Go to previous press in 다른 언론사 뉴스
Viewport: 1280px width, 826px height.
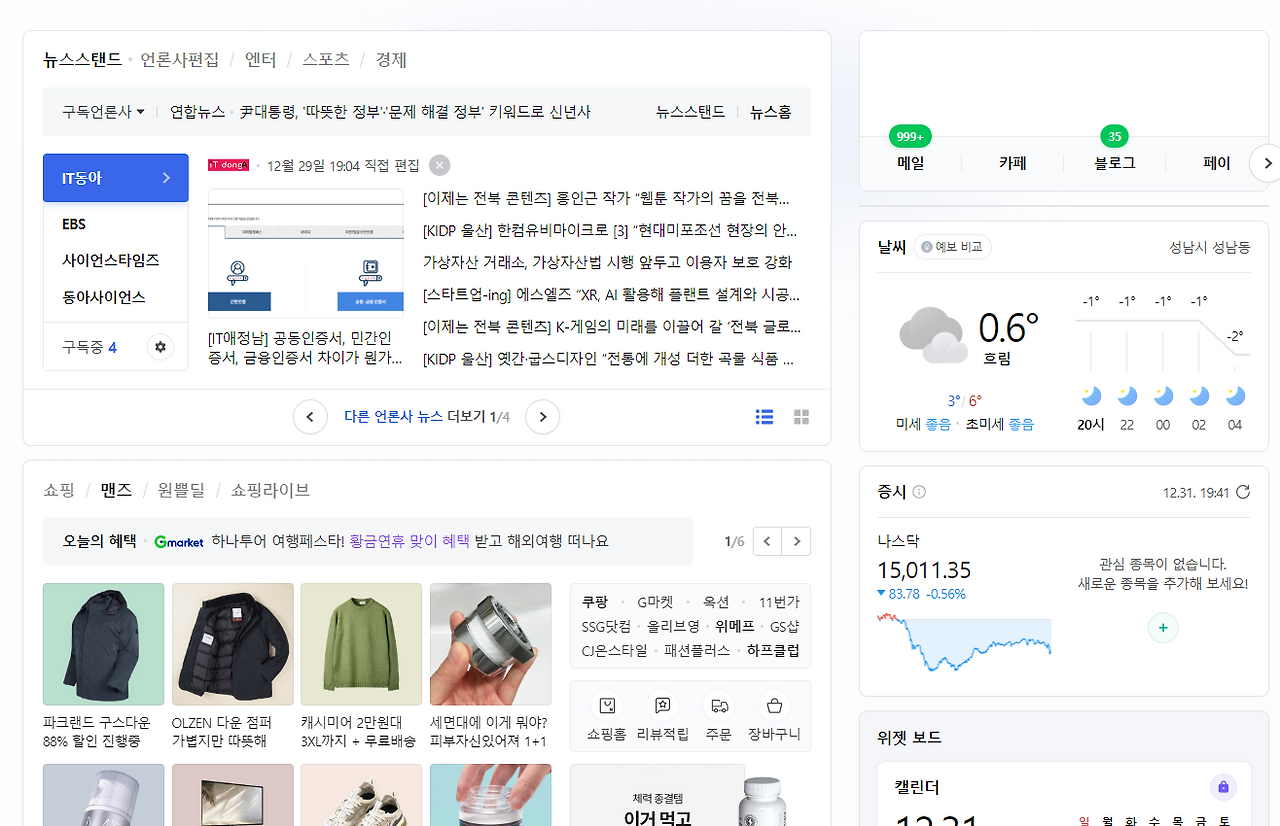310,417
